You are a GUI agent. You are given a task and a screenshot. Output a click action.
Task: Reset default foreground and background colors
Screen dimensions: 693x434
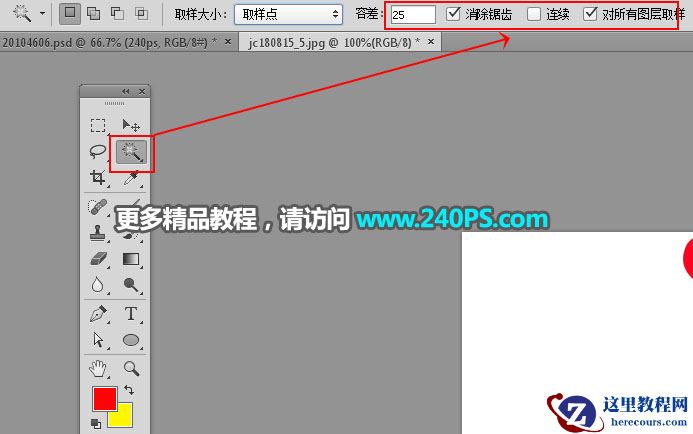coord(96,424)
